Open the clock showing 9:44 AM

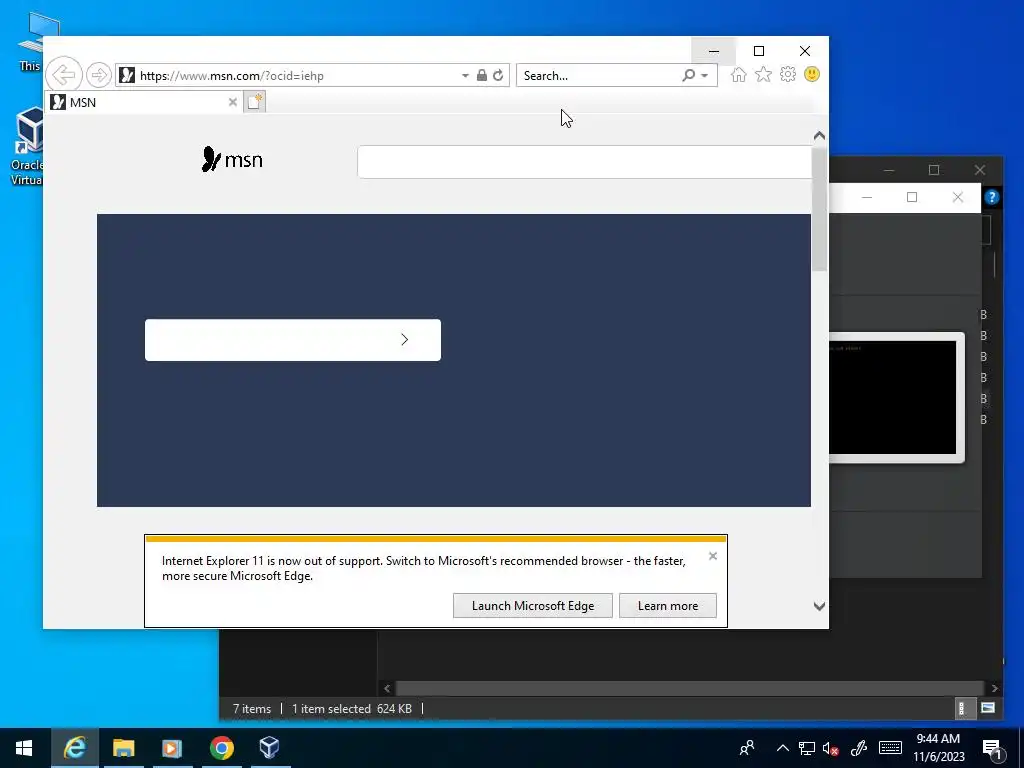[938, 748]
